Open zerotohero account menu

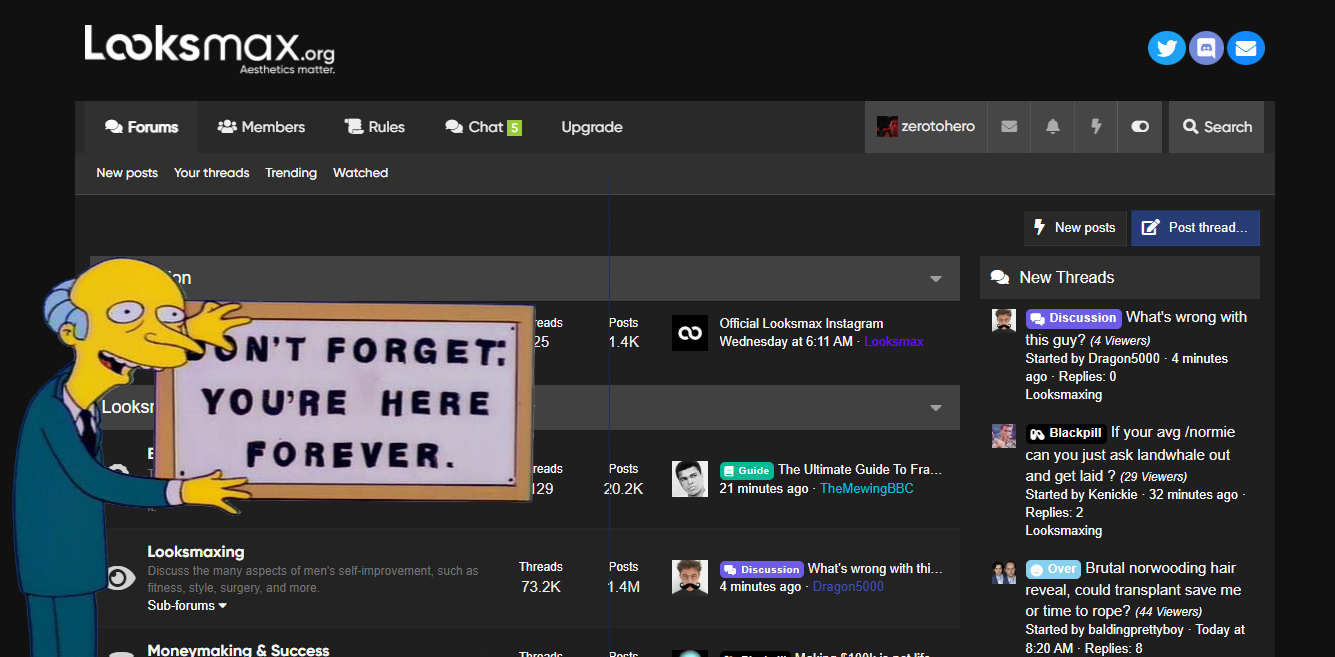(926, 127)
